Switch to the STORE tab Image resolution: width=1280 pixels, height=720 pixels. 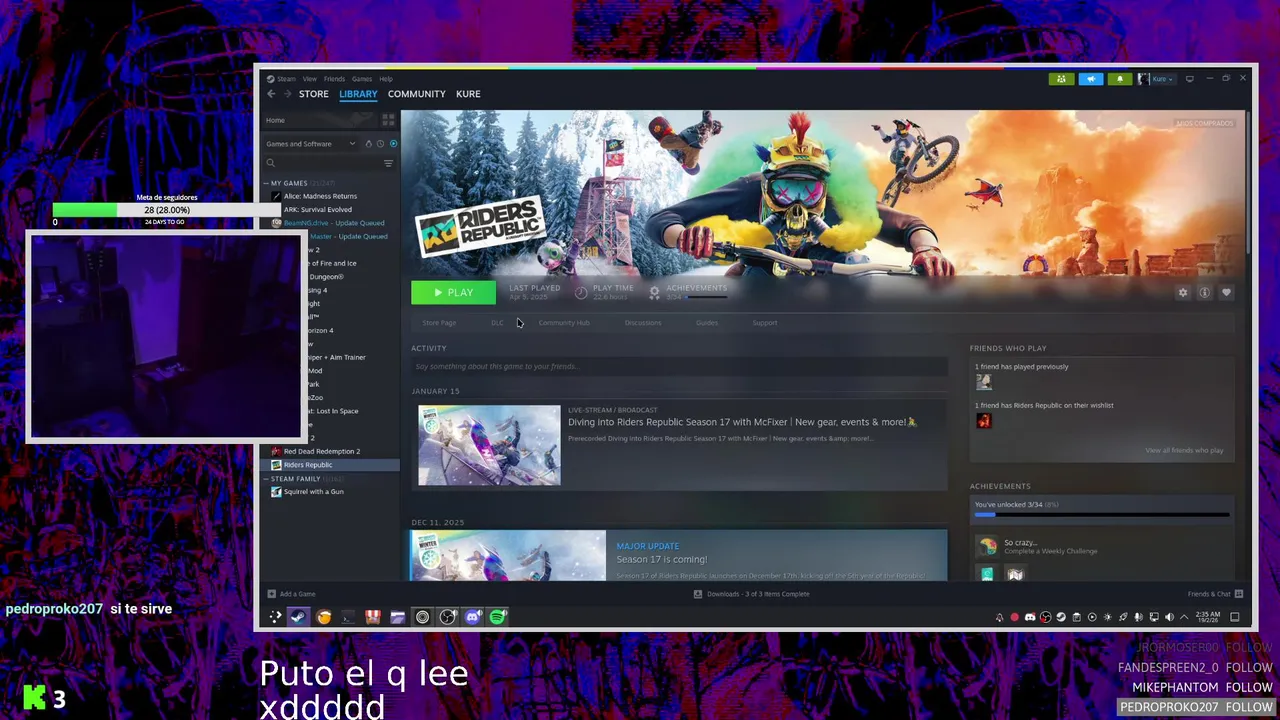pyautogui.click(x=313, y=94)
